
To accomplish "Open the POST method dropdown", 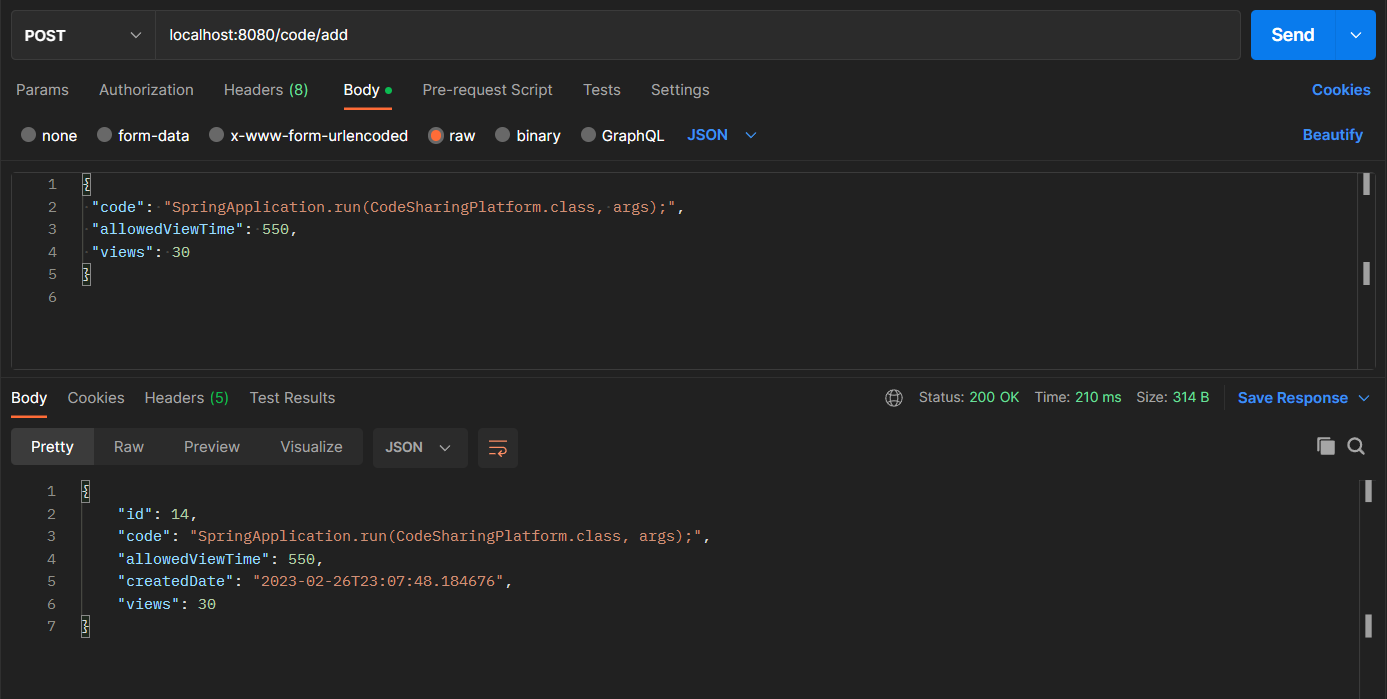I will (x=83, y=35).
